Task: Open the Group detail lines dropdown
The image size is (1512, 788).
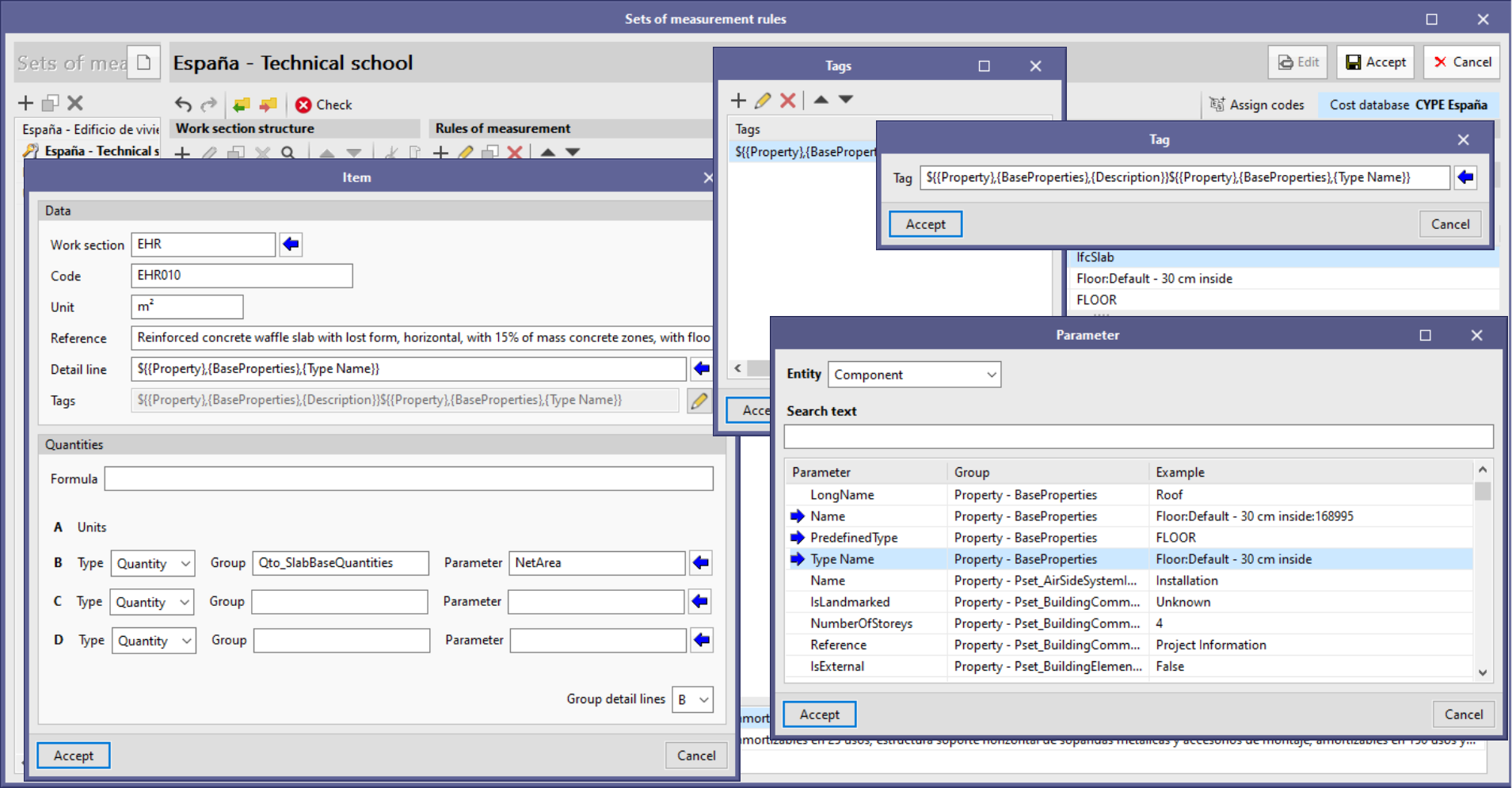Action: (692, 699)
